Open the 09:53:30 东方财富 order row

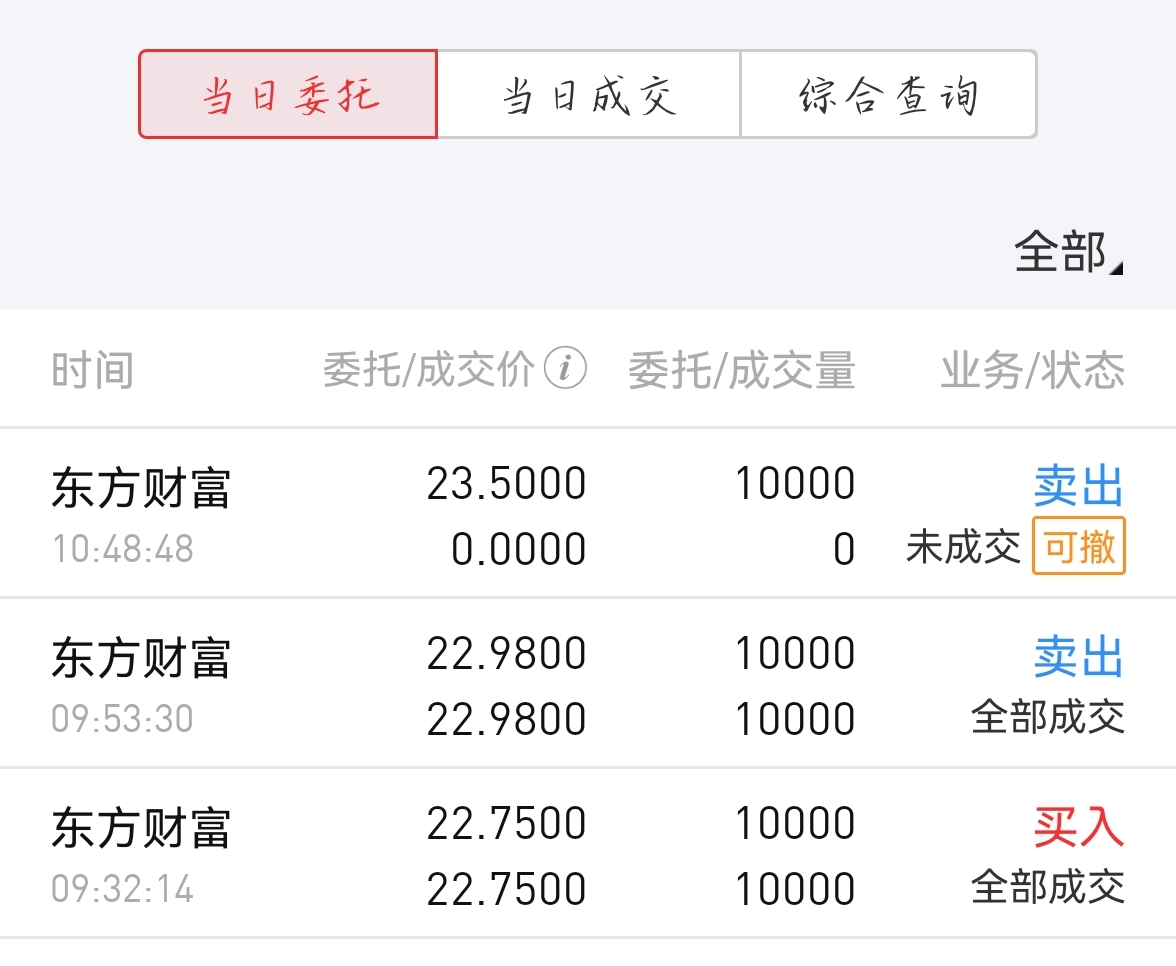pyautogui.click(x=588, y=683)
